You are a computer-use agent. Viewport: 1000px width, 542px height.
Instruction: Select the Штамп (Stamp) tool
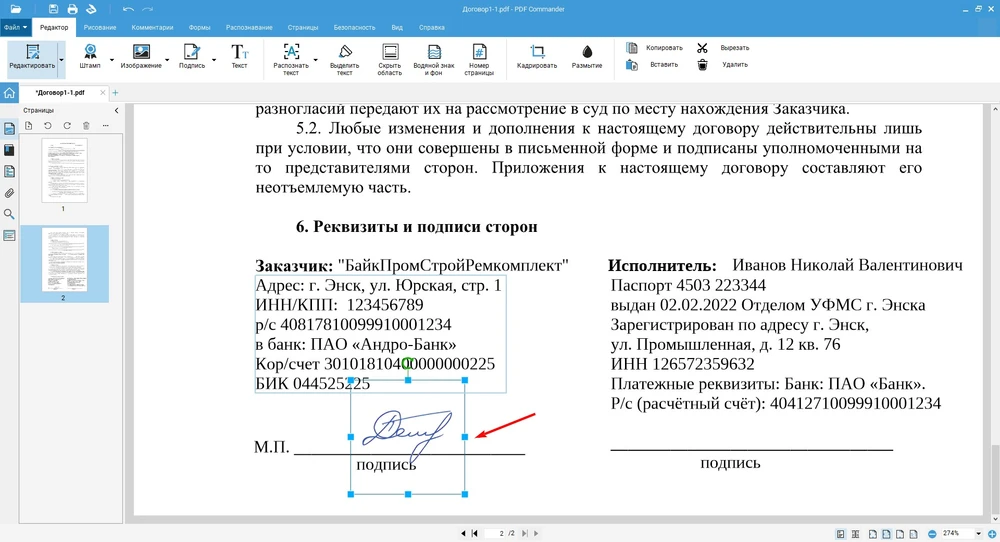pos(90,56)
